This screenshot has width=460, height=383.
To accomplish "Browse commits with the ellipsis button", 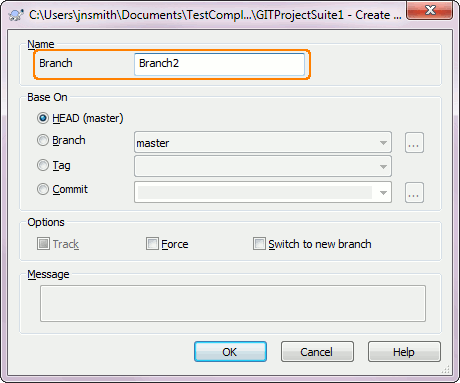I will pyautogui.click(x=414, y=192).
